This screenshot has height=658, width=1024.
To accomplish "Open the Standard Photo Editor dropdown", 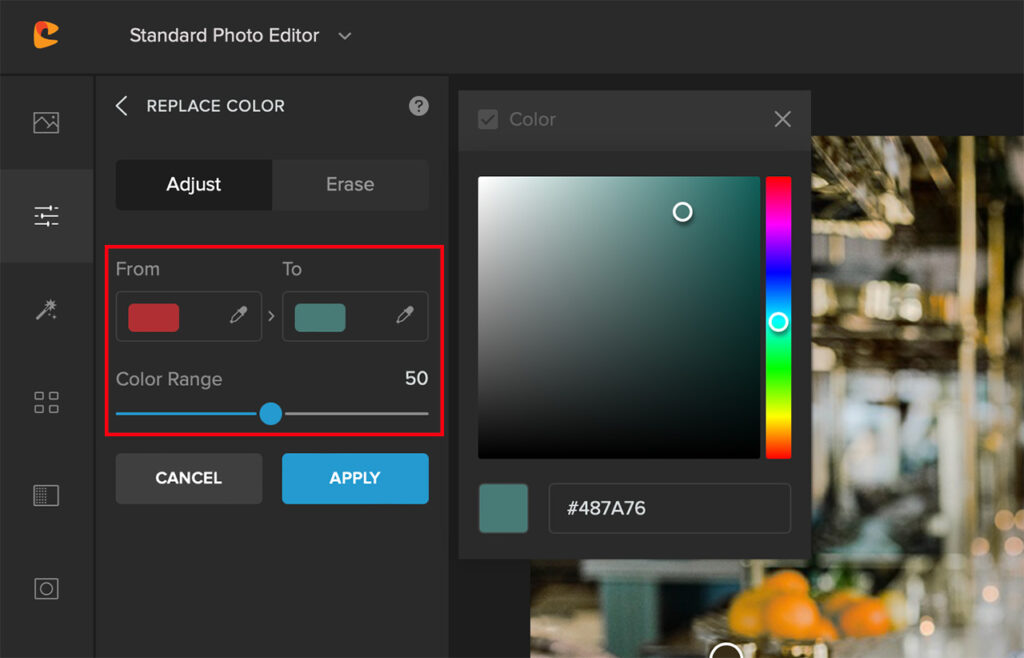I will (240, 35).
